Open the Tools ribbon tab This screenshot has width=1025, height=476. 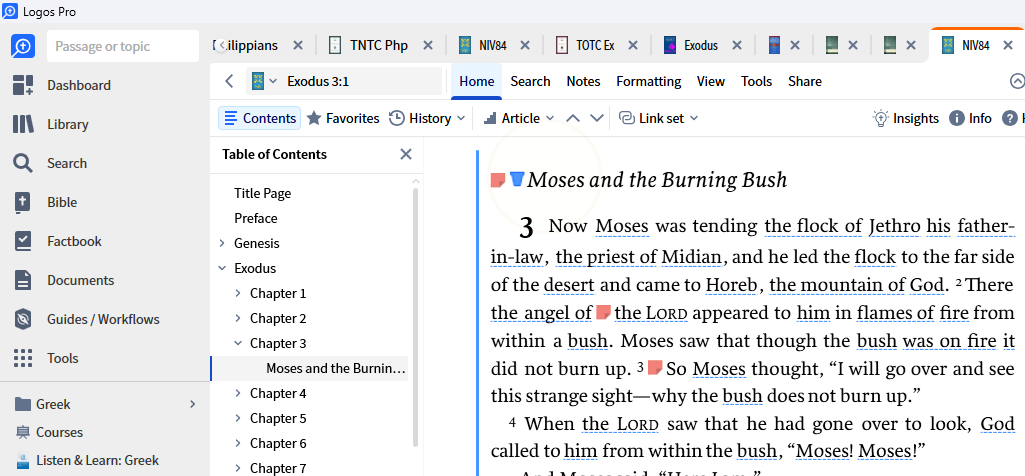(x=756, y=81)
